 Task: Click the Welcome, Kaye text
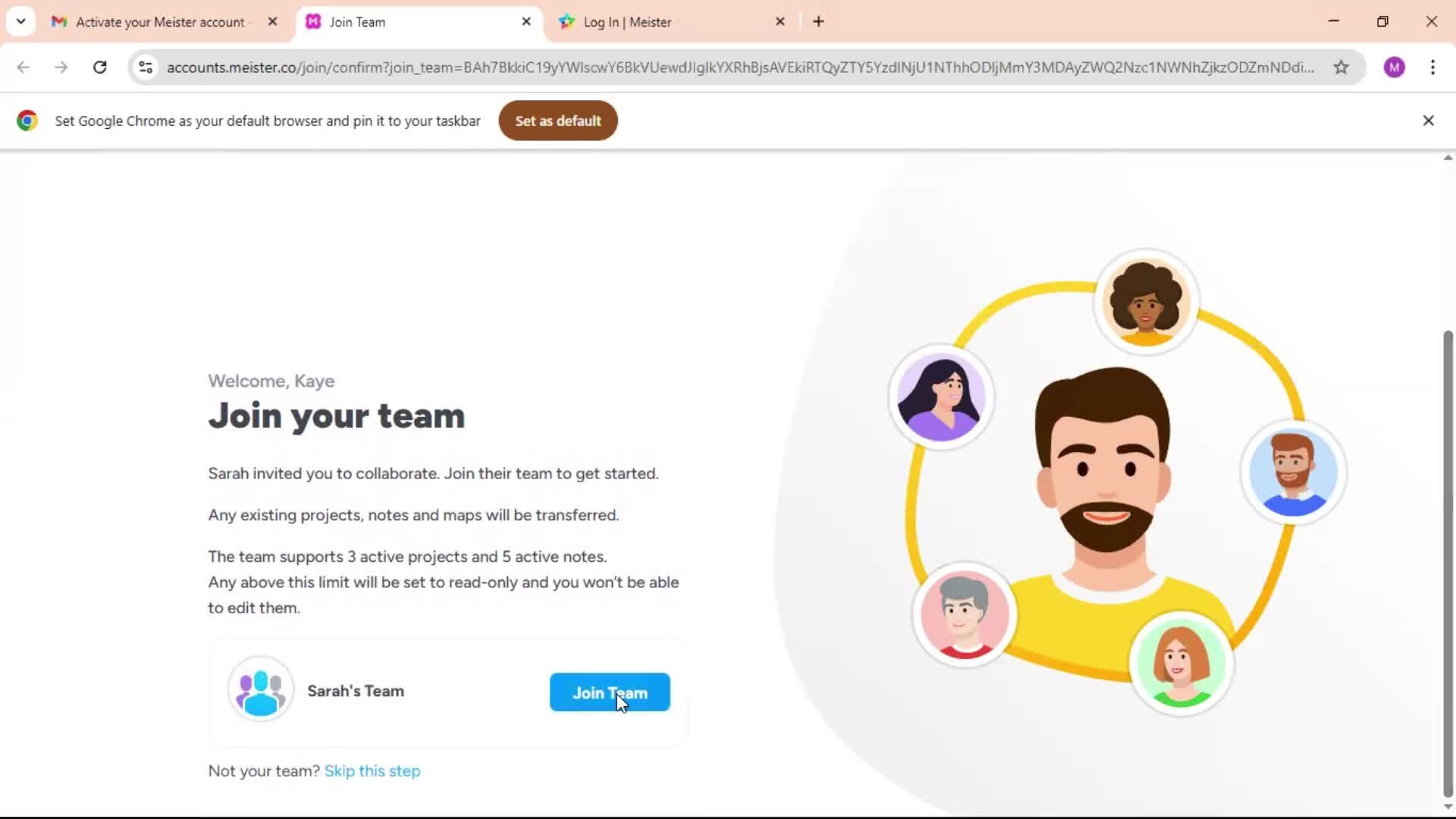click(271, 381)
